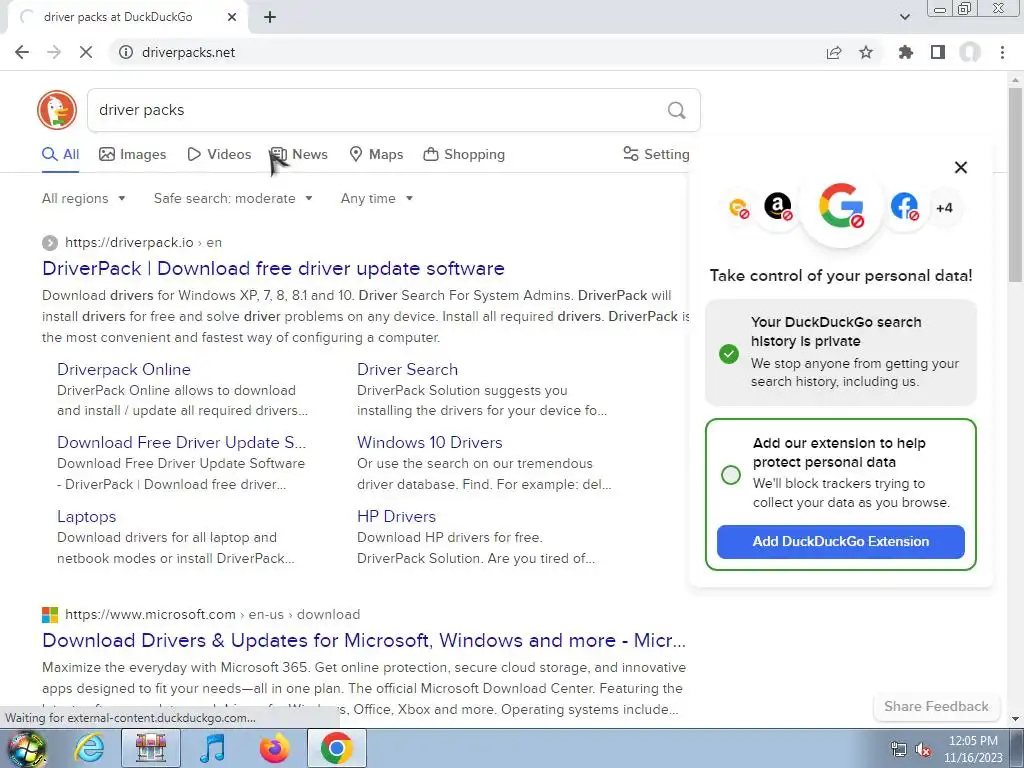This screenshot has height=768, width=1024.
Task: Launch Internet Explorer from taskbar
Action: click(89, 748)
